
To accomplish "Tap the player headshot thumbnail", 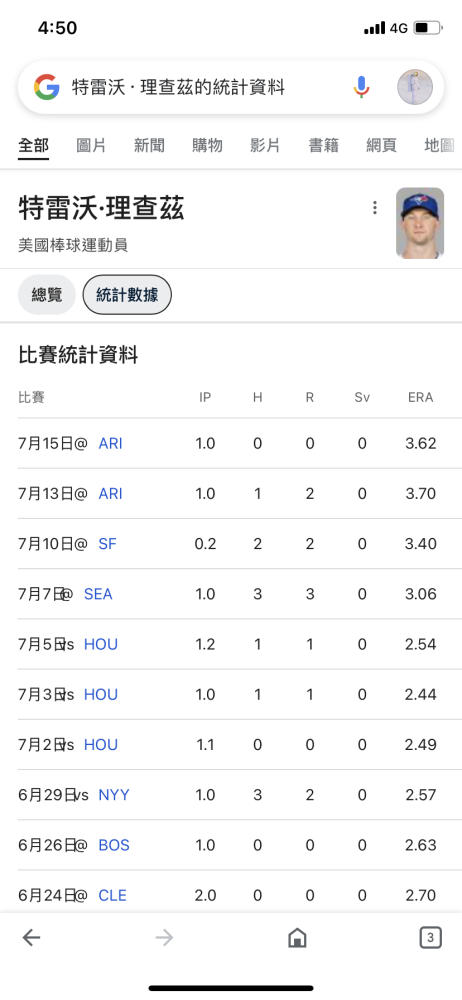I will click(x=420, y=223).
